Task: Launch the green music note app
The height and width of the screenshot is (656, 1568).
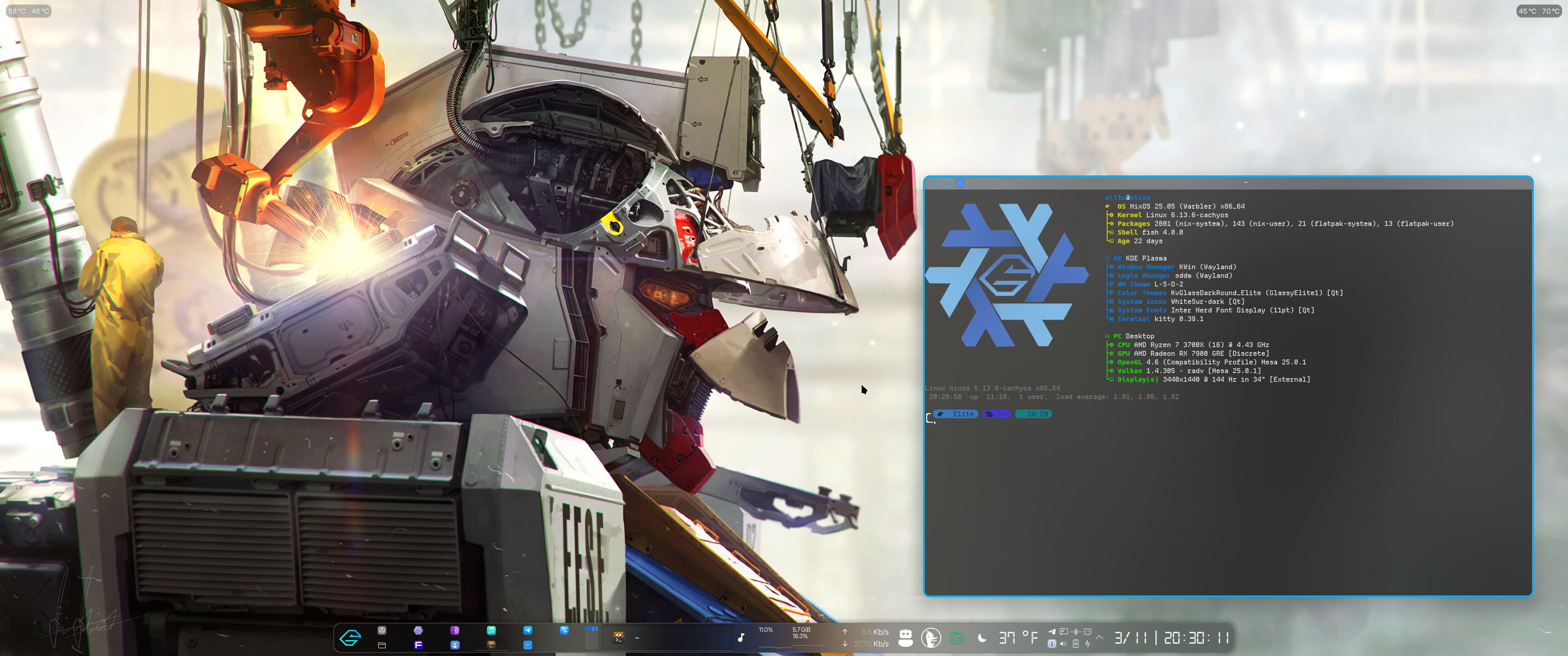Action: pyautogui.click(x=491, y=630)
